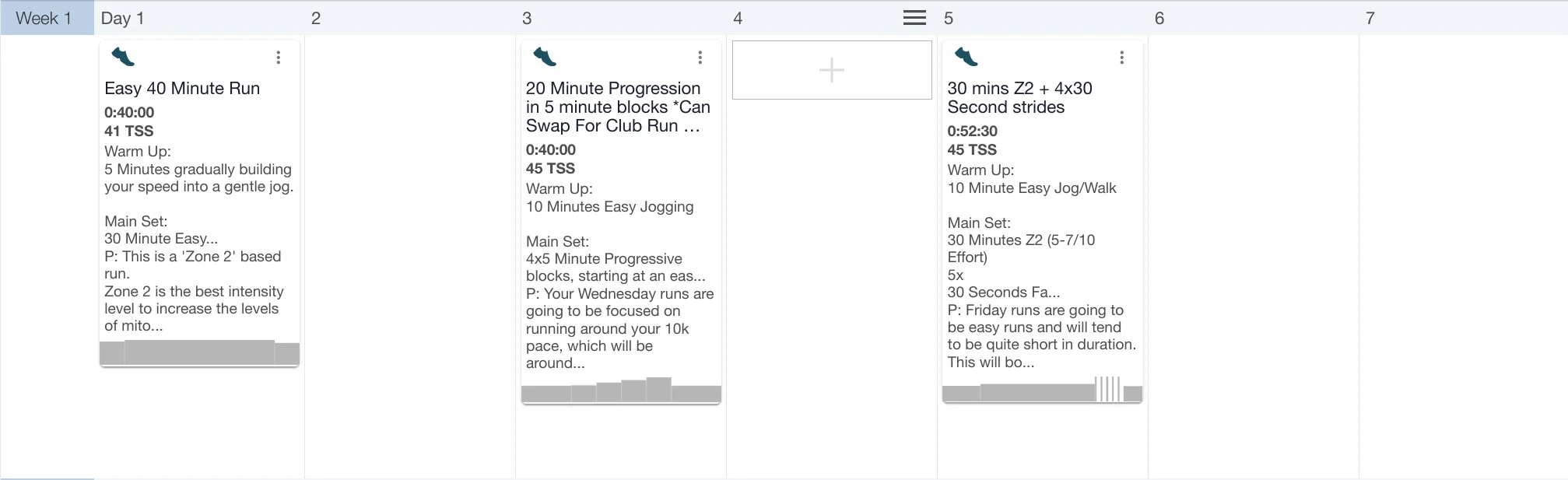Click running shoe icon on 30 mins Z2 workout
This screenshot has height=480, width=1568.
coord(966,57)
